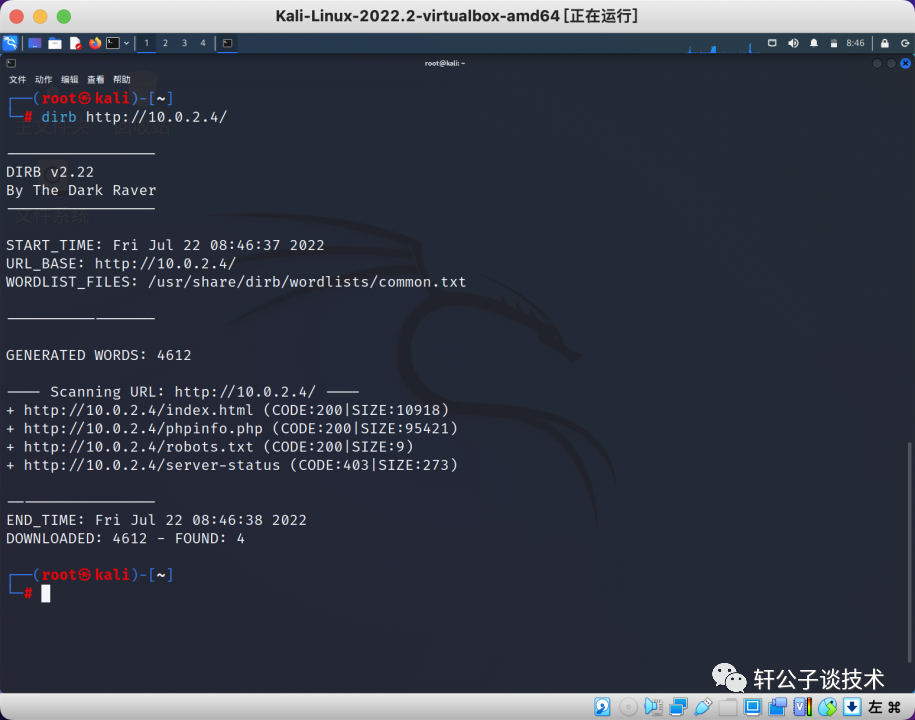Click the audio icon in the VirtualBox status bar

tap(653, 707)
